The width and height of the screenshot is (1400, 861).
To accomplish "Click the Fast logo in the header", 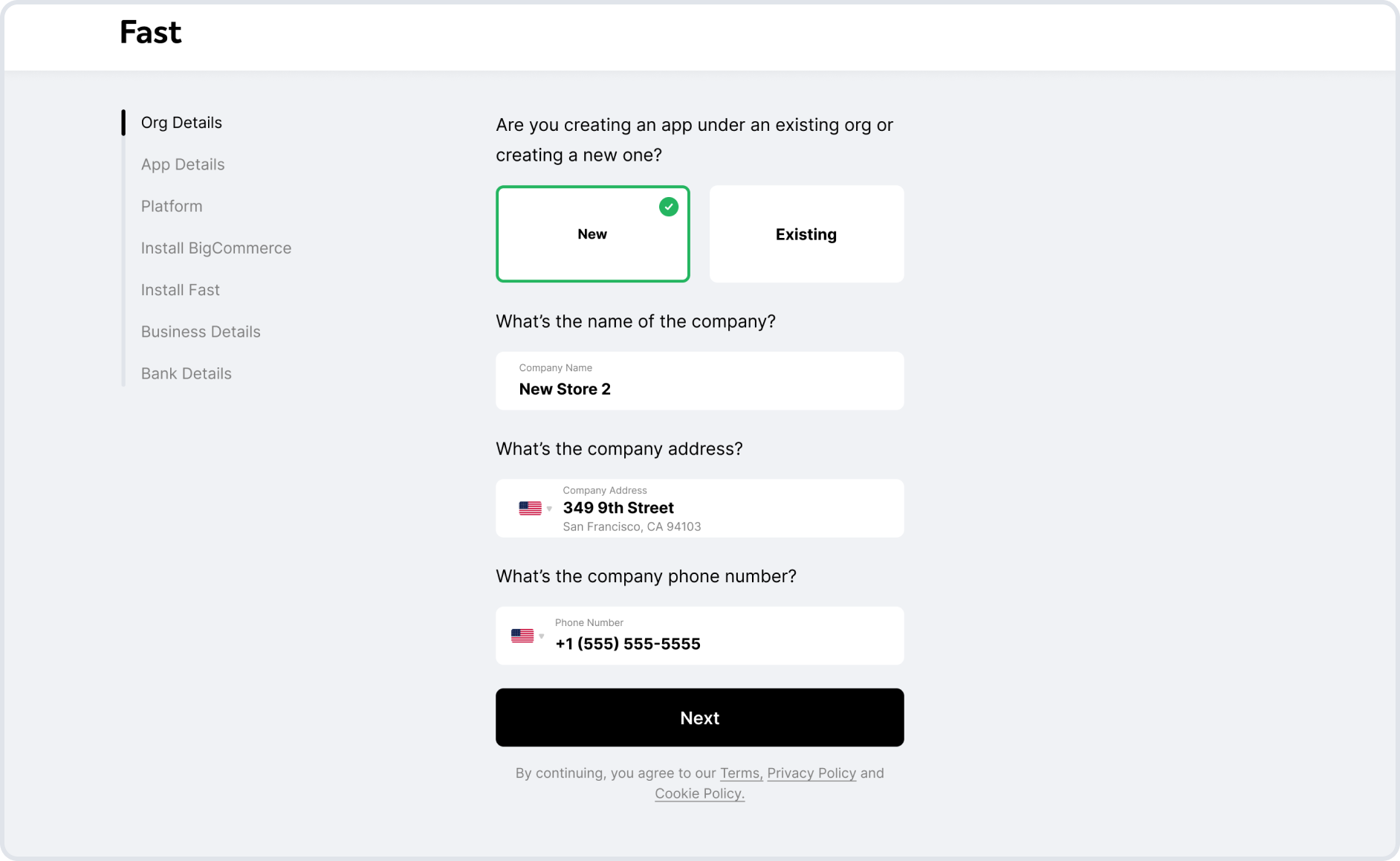I will pyautogui.click(x=151, y=32).
